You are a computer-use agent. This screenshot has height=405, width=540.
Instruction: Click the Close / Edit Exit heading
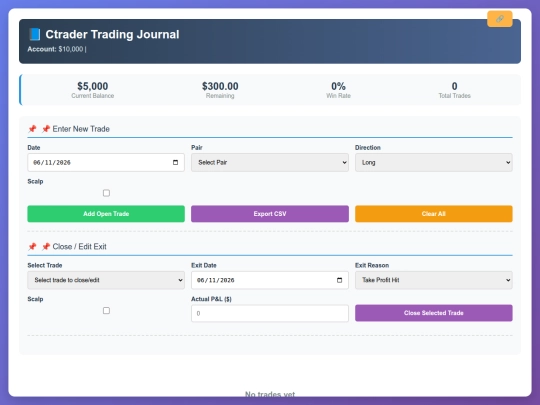(x=80, y=247)
